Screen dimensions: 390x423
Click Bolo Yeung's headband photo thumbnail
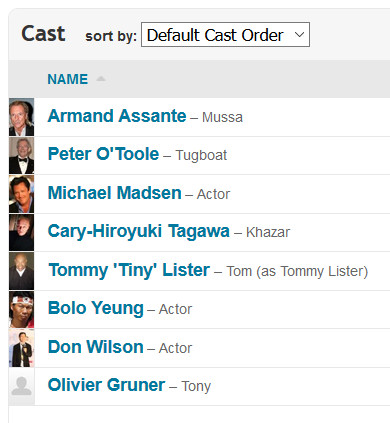click(x=21, y=310)
